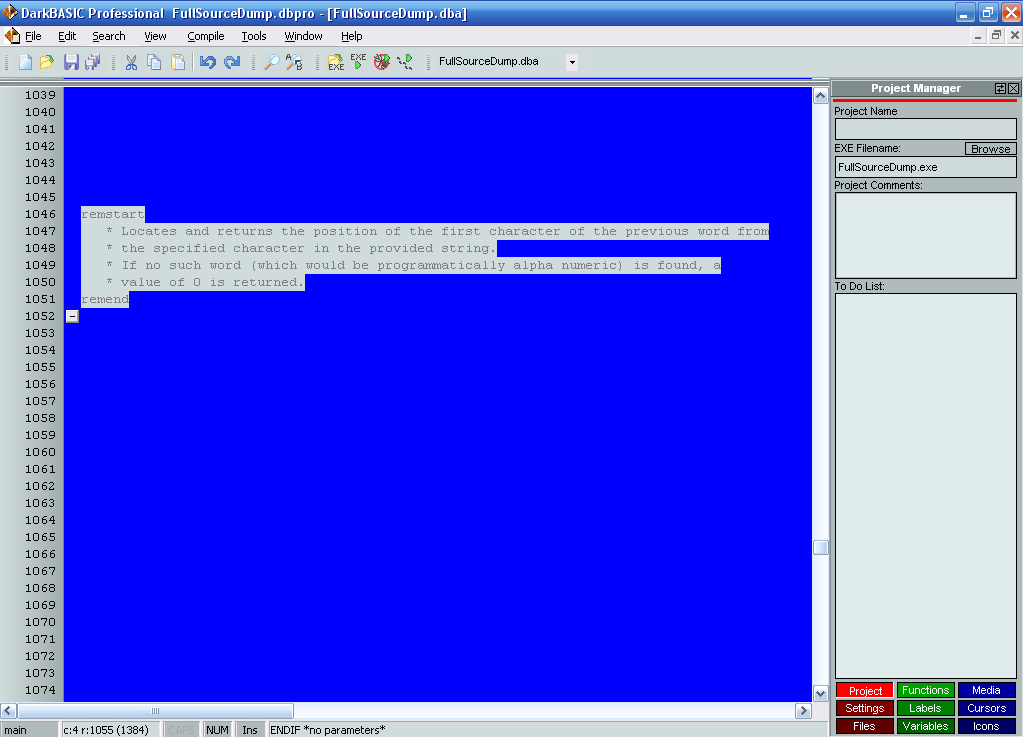1023x737 pixels.
Task: Click the editor's vertical scroll down arrow
Action: 820,693
